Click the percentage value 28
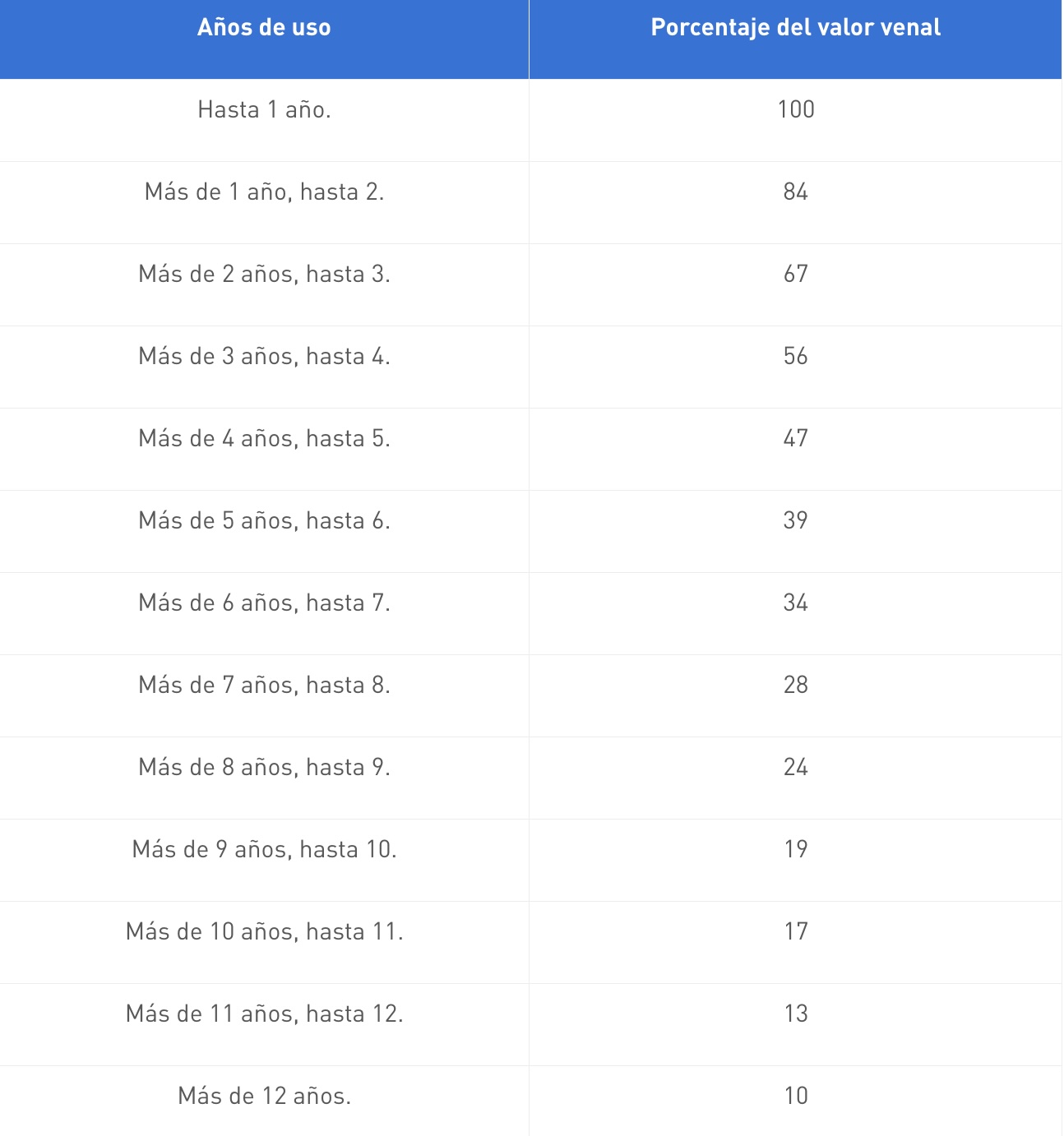This screenshot has height=1136, width=1064. coord(795,685)
